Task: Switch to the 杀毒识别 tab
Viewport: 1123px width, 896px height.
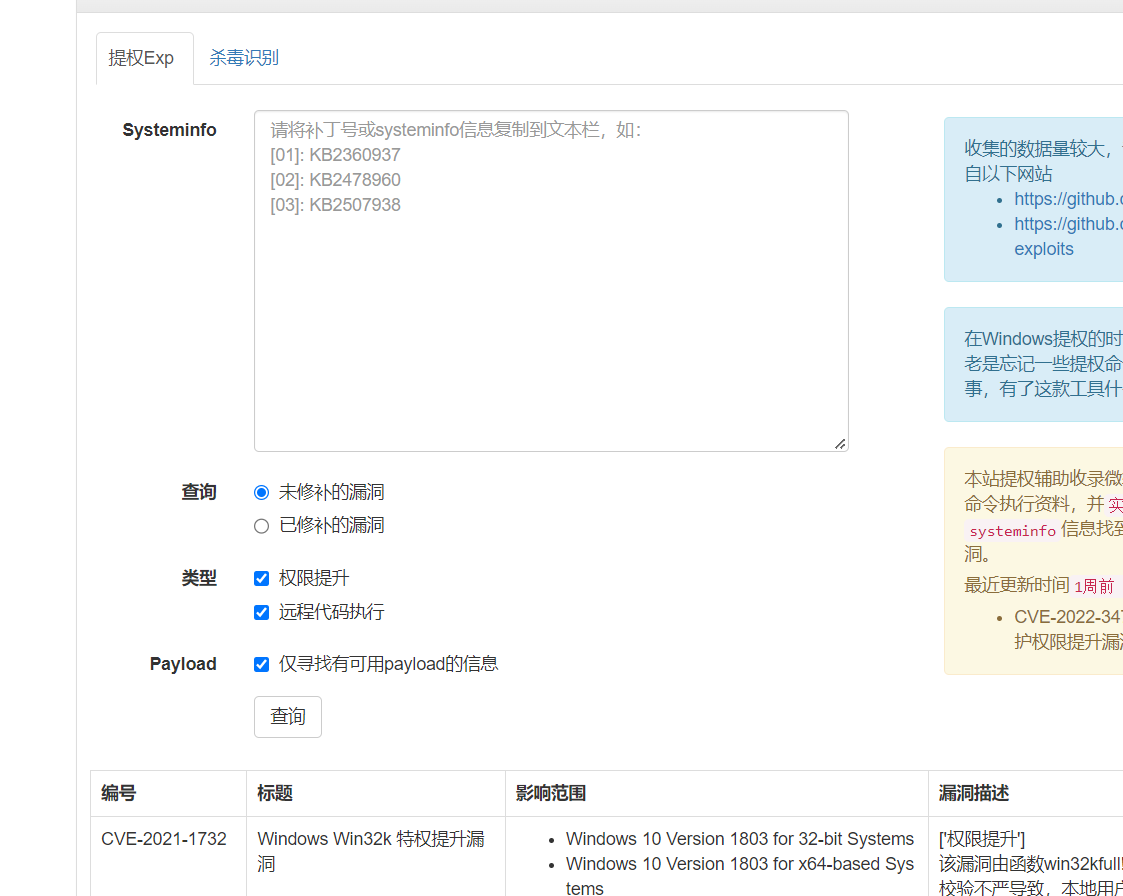Action: (244, 58)
